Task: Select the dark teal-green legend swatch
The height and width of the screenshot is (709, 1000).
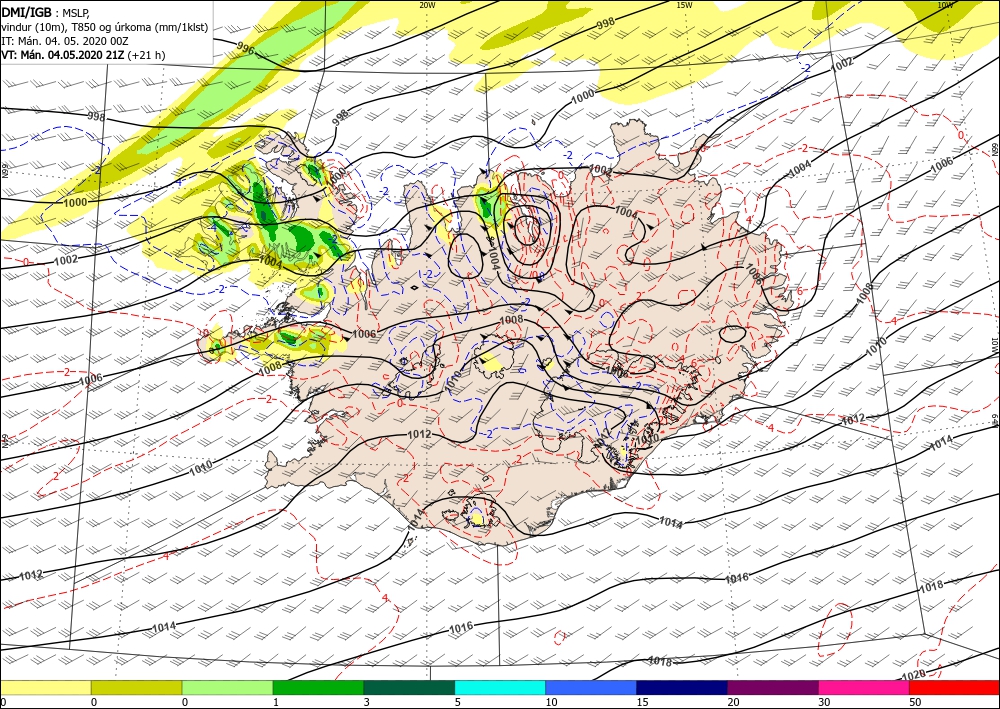Action: click(x=409, y=687)
